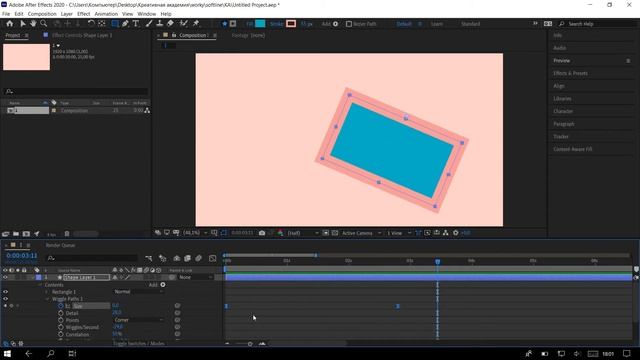
Task: Open the Composition menu
Action: [42, 14]
